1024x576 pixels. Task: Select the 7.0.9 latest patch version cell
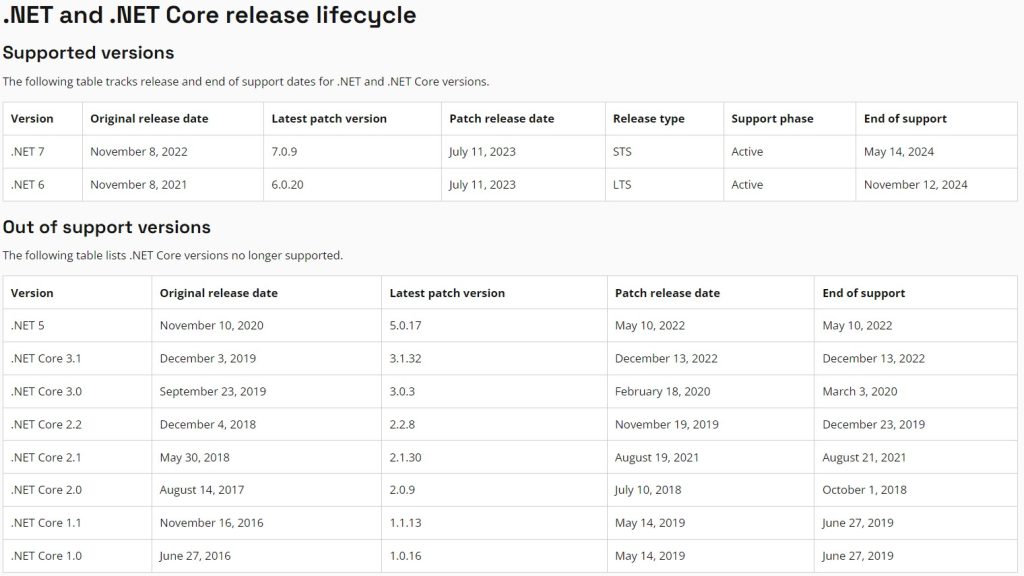click(287, 152)
